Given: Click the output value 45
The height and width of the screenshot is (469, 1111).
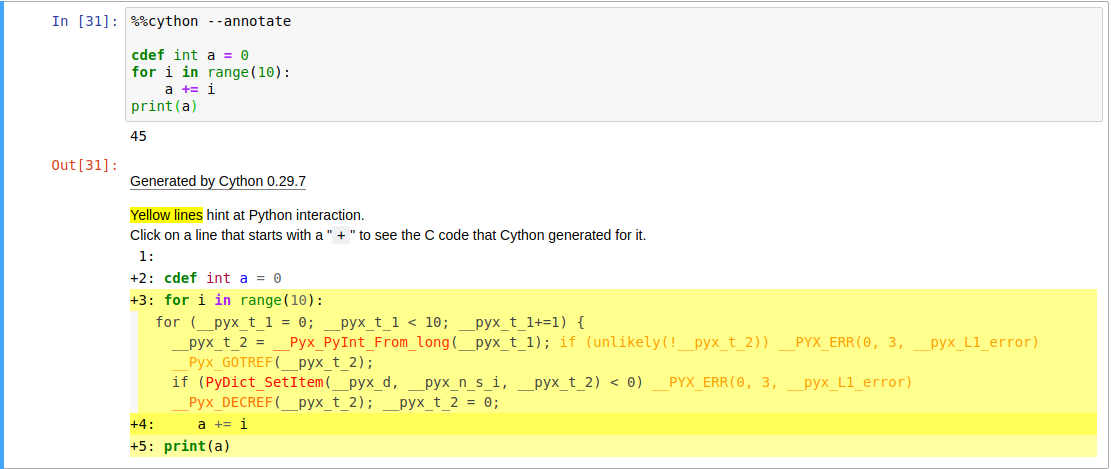Looking at the screenshot, I should [139, 136].
